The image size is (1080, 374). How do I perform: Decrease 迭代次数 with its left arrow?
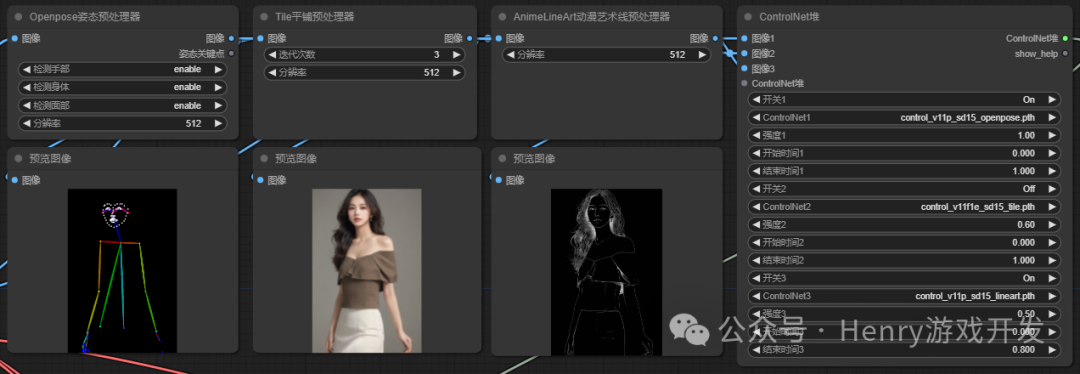pyautogui.click(x=272, y=54)
